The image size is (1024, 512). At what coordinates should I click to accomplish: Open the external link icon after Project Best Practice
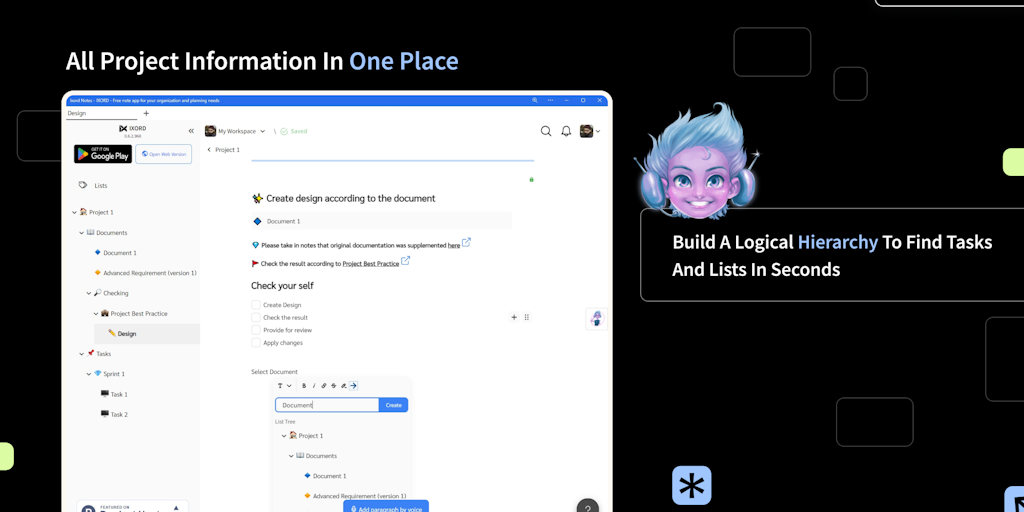[x=406, y=261]
